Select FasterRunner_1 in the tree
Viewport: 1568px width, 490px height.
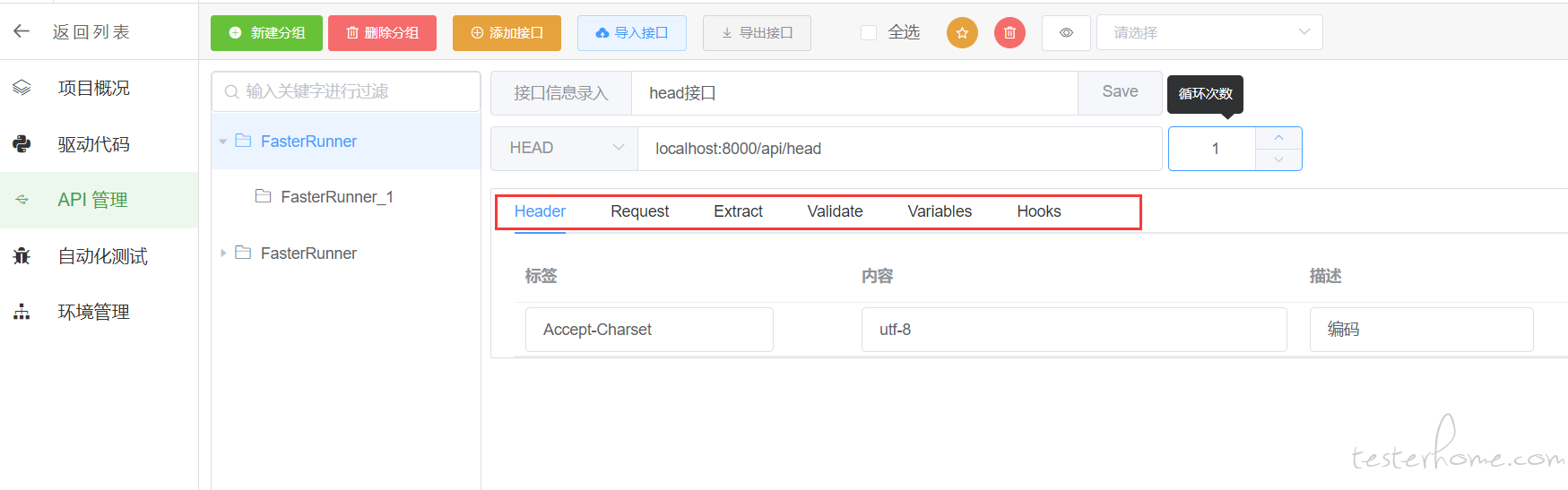tap(337, 197)
